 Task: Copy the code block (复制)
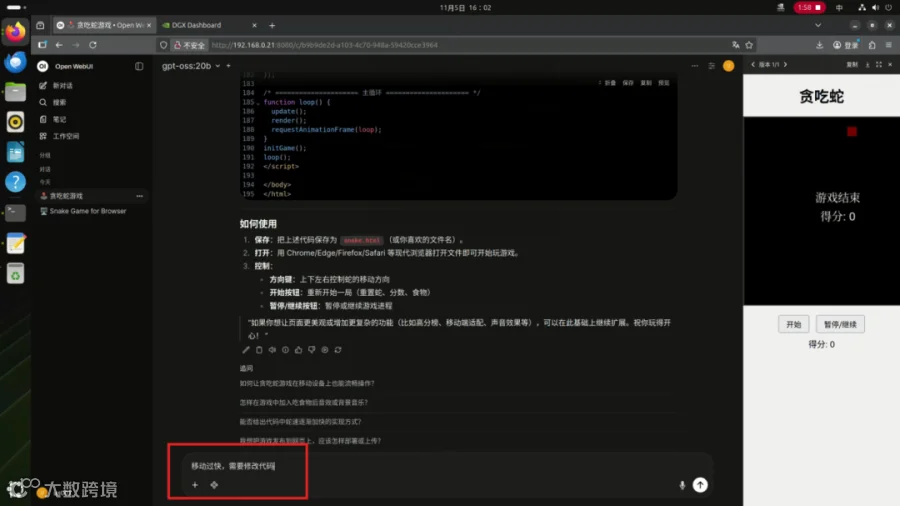[646, 83]
